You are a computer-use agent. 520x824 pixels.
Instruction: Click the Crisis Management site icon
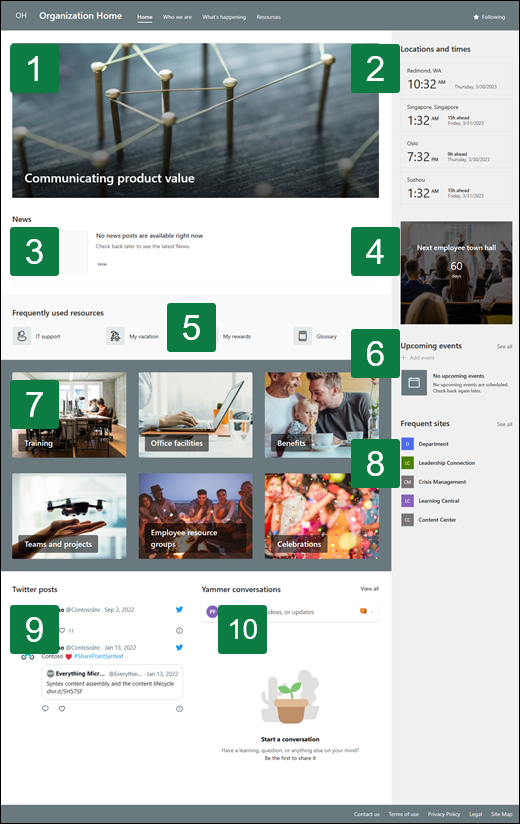coord(408,482)
